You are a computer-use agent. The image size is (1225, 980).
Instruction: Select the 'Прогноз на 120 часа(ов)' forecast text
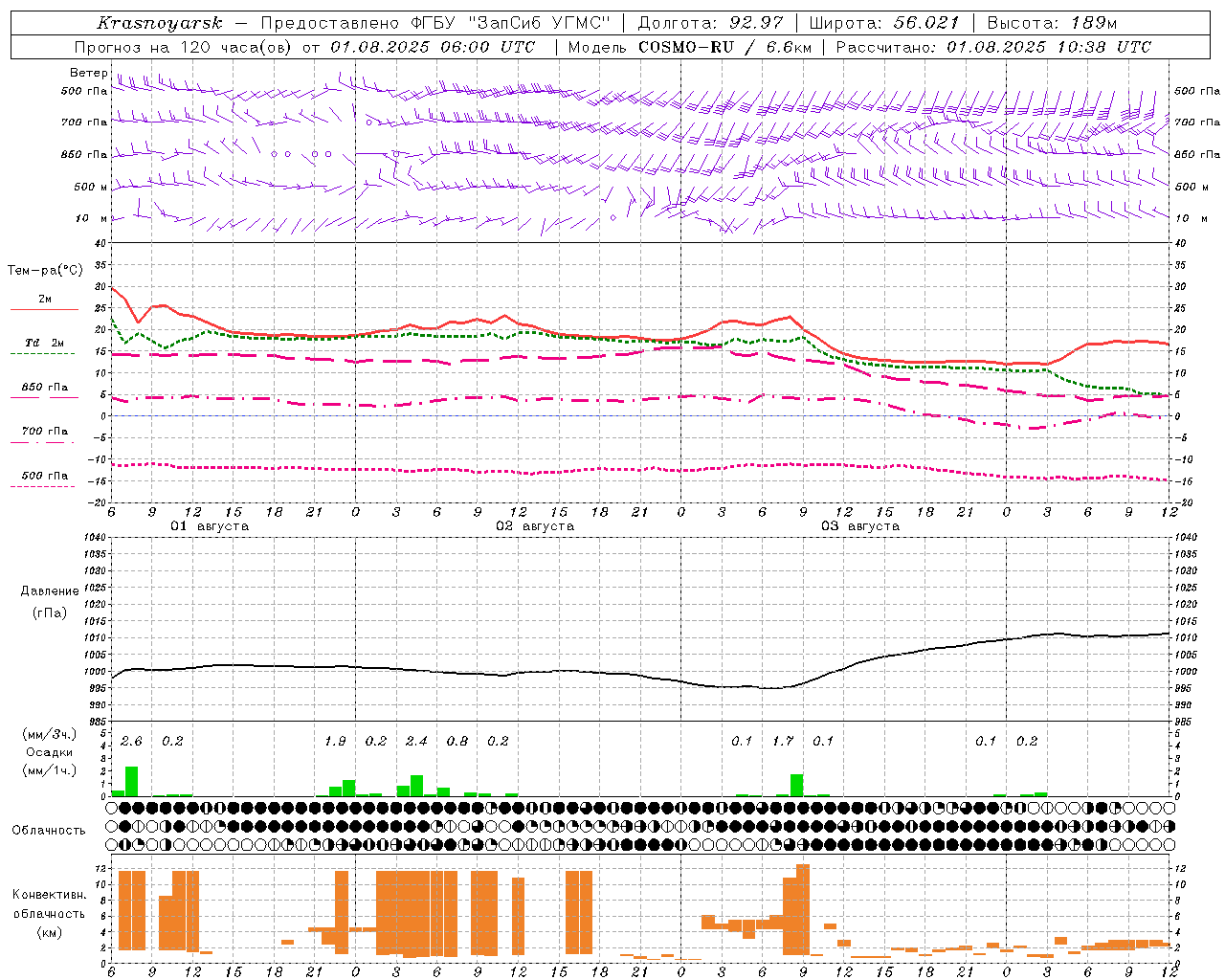pyautogui.click(x=183, y=47)
